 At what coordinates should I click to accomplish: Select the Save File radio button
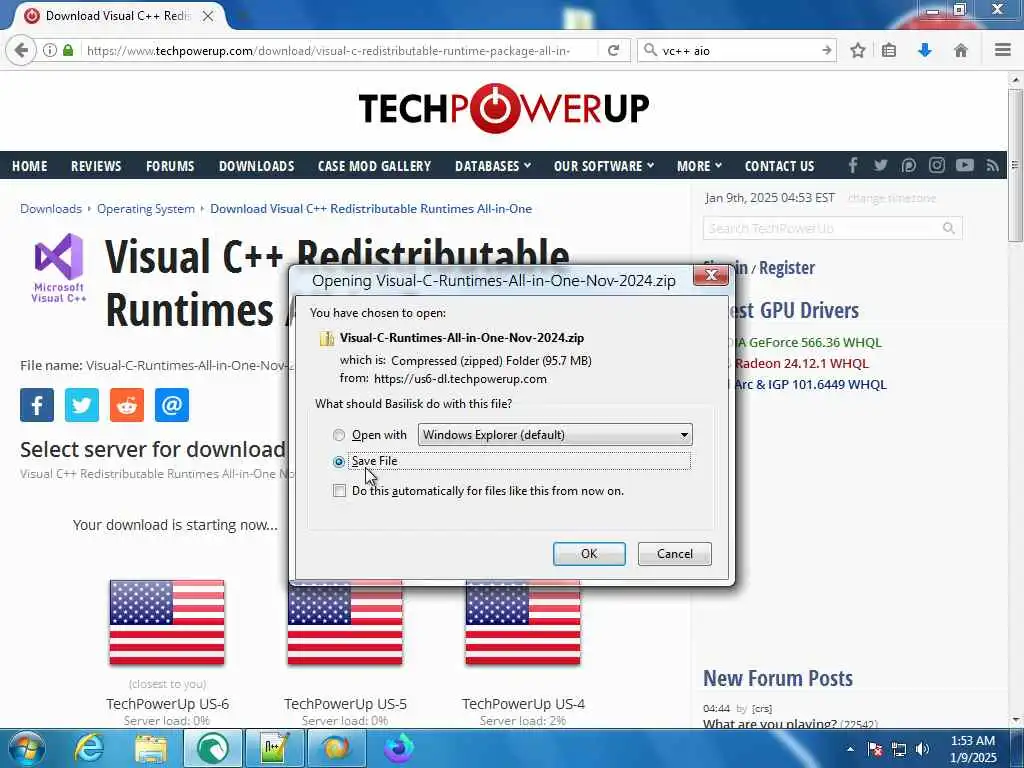[339, 462]
